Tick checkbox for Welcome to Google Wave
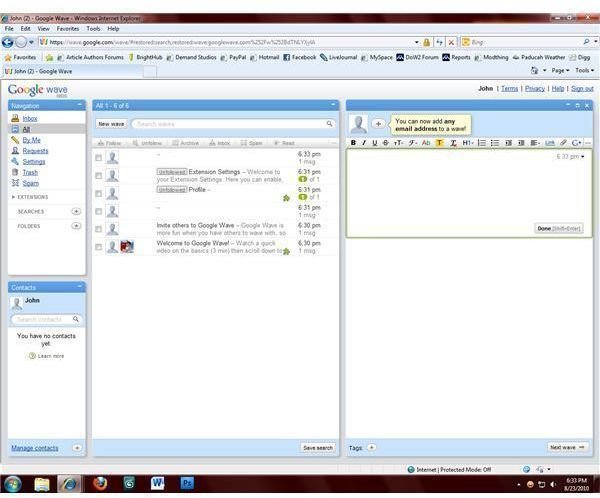 click(x=98, y=247)
